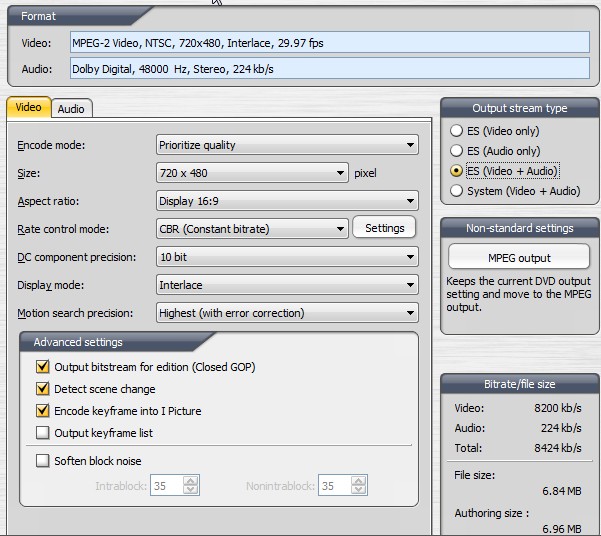Click the Video format info field

tap(330, 43)
